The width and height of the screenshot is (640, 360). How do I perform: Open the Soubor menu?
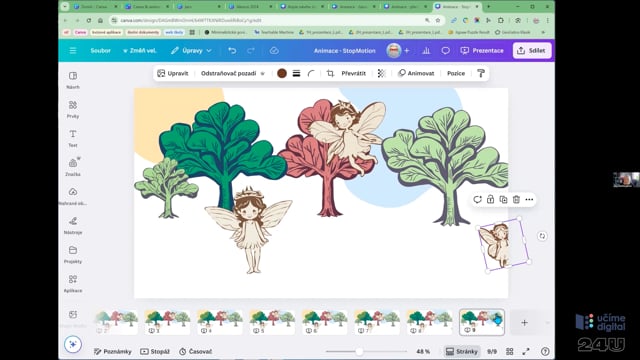[100, 51]
